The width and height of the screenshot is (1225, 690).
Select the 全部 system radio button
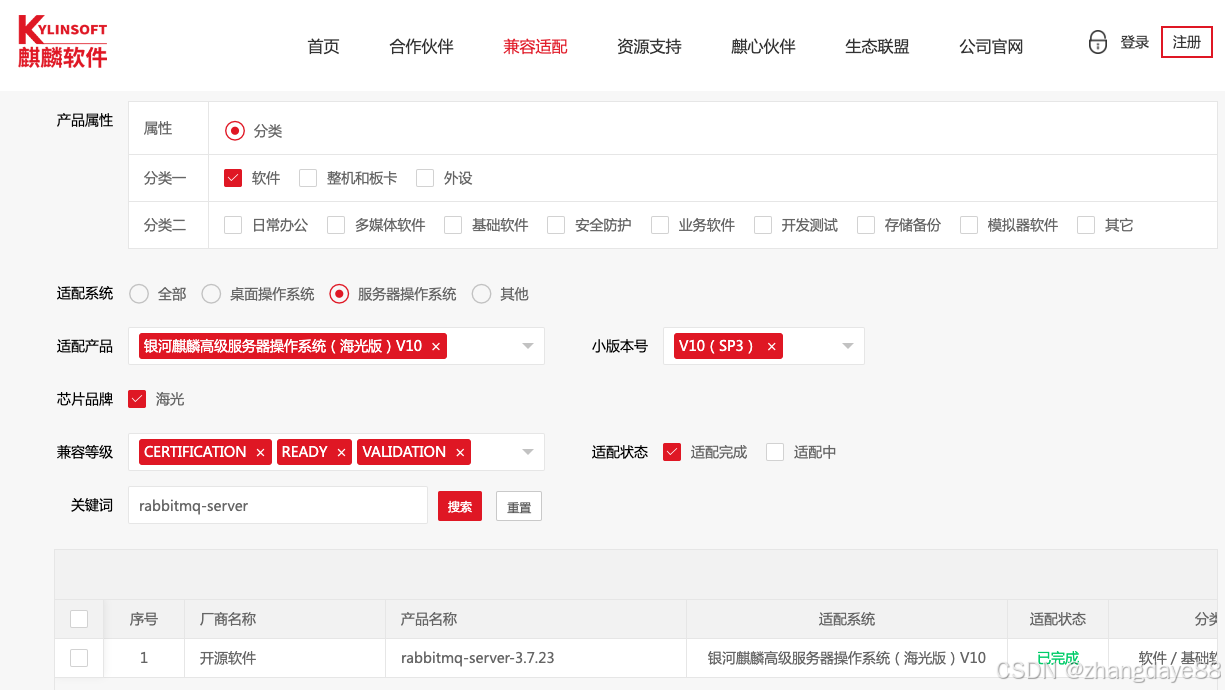(x=139, y=294)
